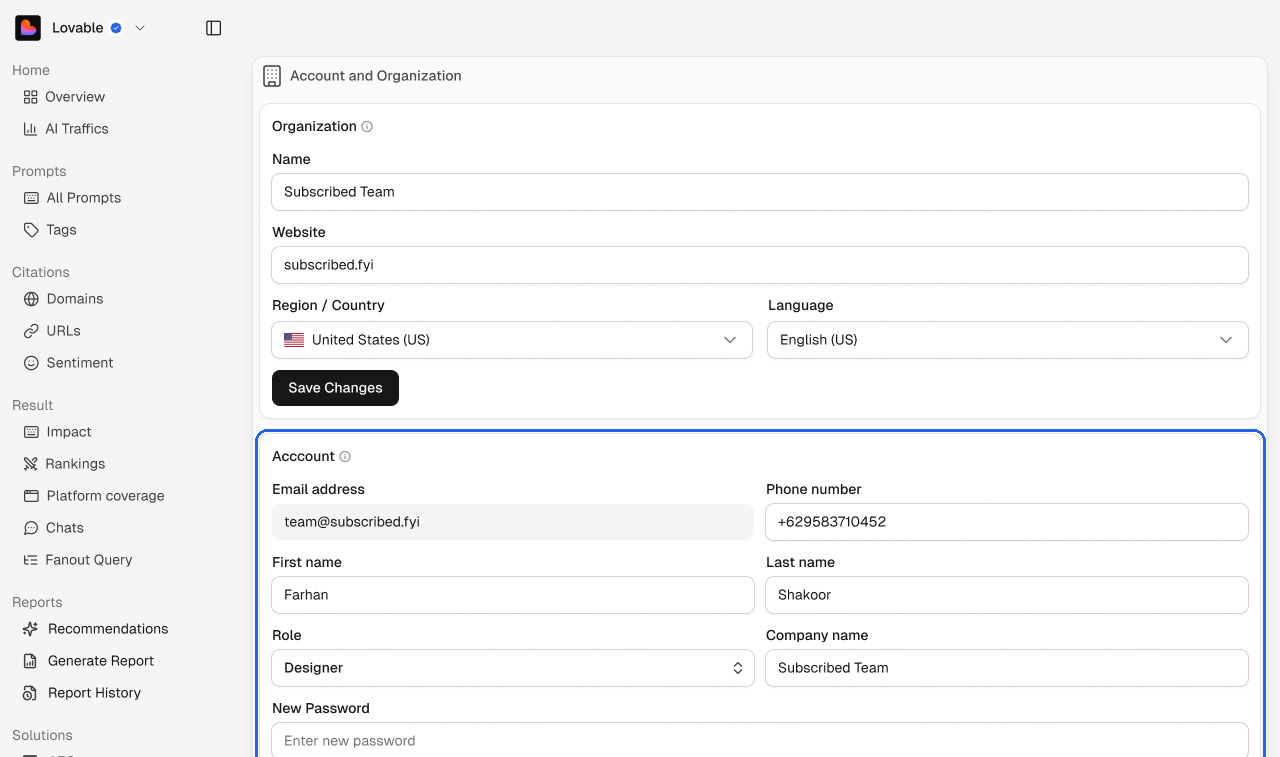
Task: Open the Platform coverage link
Action: click(x=105, y=496)
